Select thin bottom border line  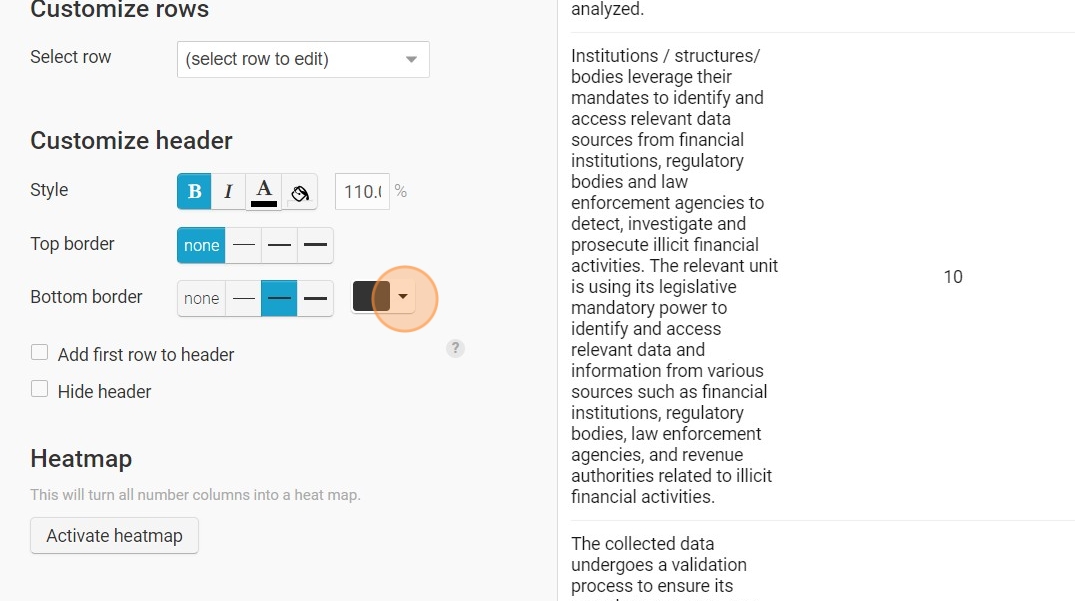(243, 298)
